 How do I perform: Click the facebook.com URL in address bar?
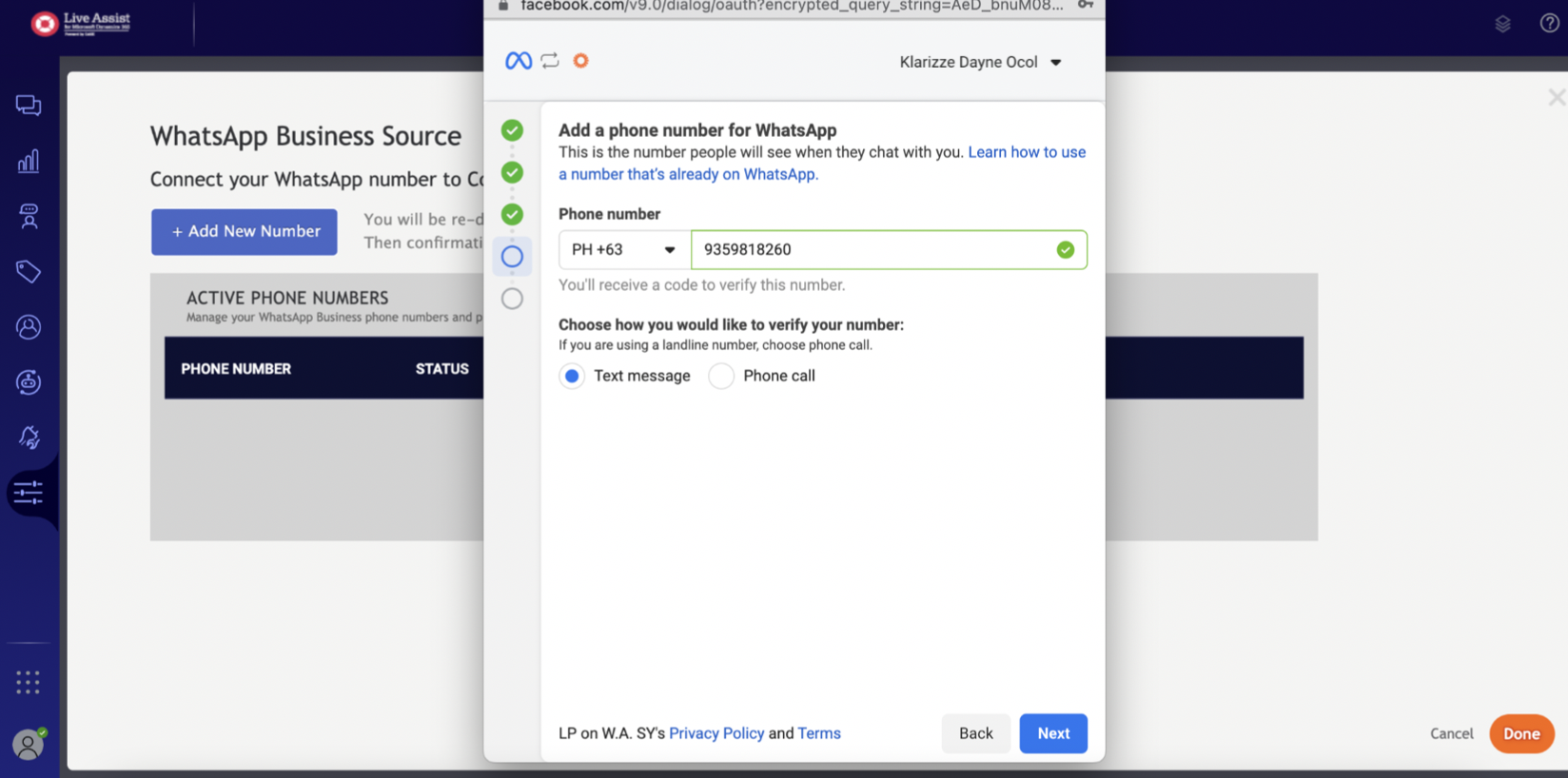pyautogui.click(x=792, y=6)
